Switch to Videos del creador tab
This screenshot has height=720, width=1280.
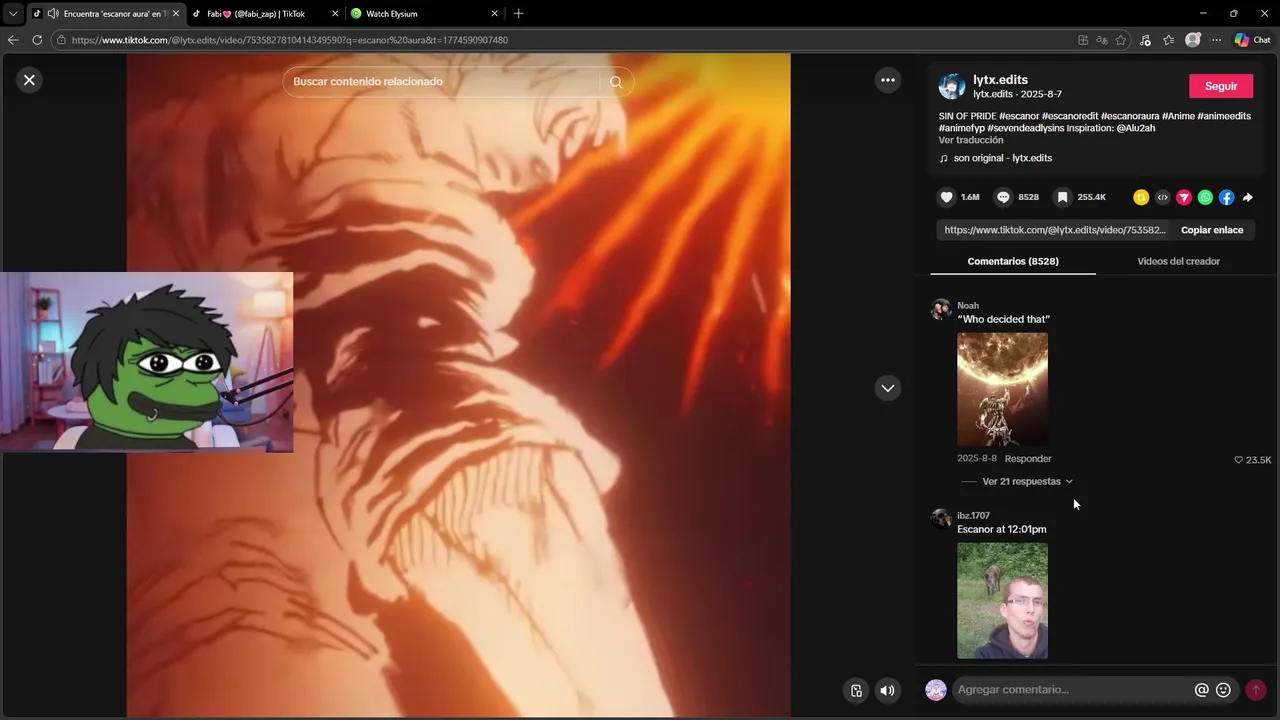pos(1178,261)
